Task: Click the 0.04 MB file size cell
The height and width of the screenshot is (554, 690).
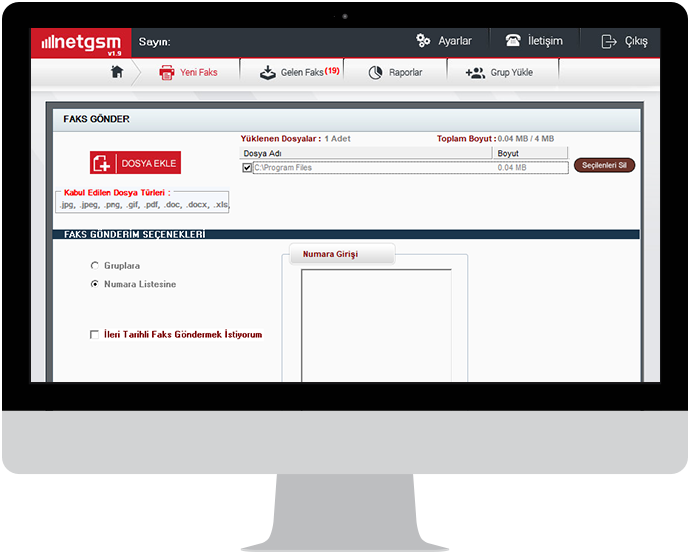Action: (512, 168)
